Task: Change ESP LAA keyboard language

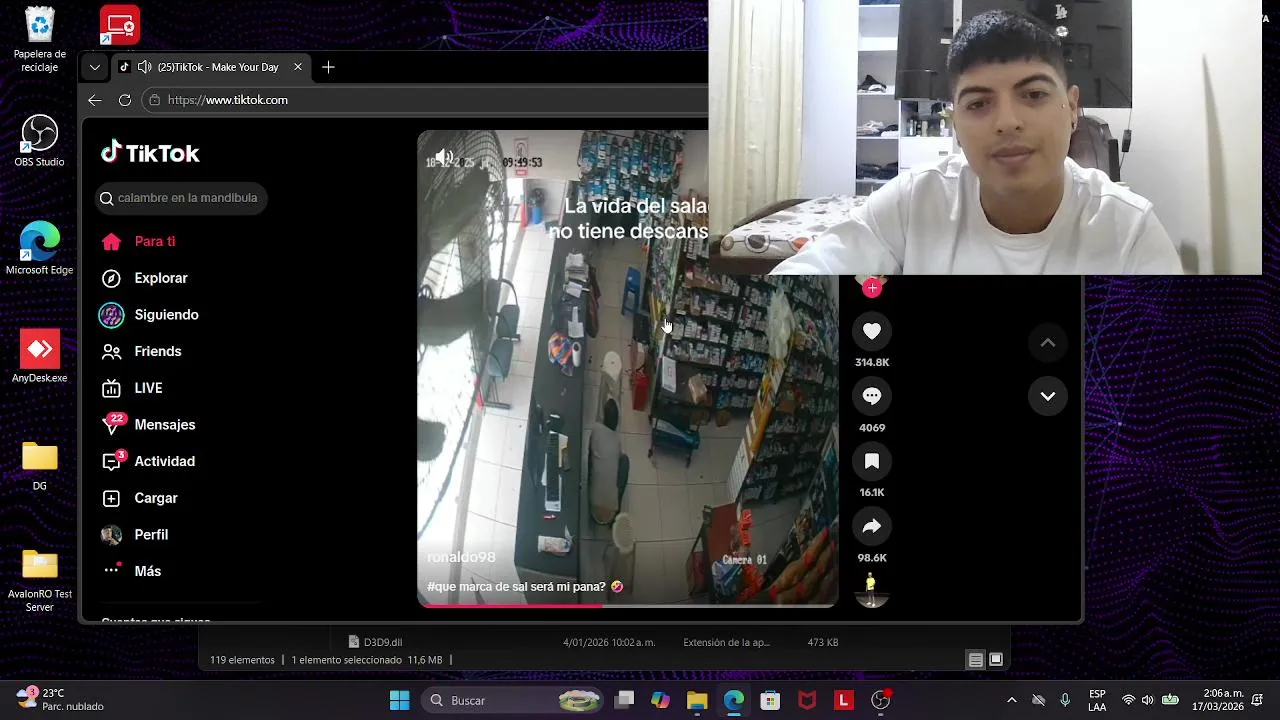Action: tap(1097, 700)
